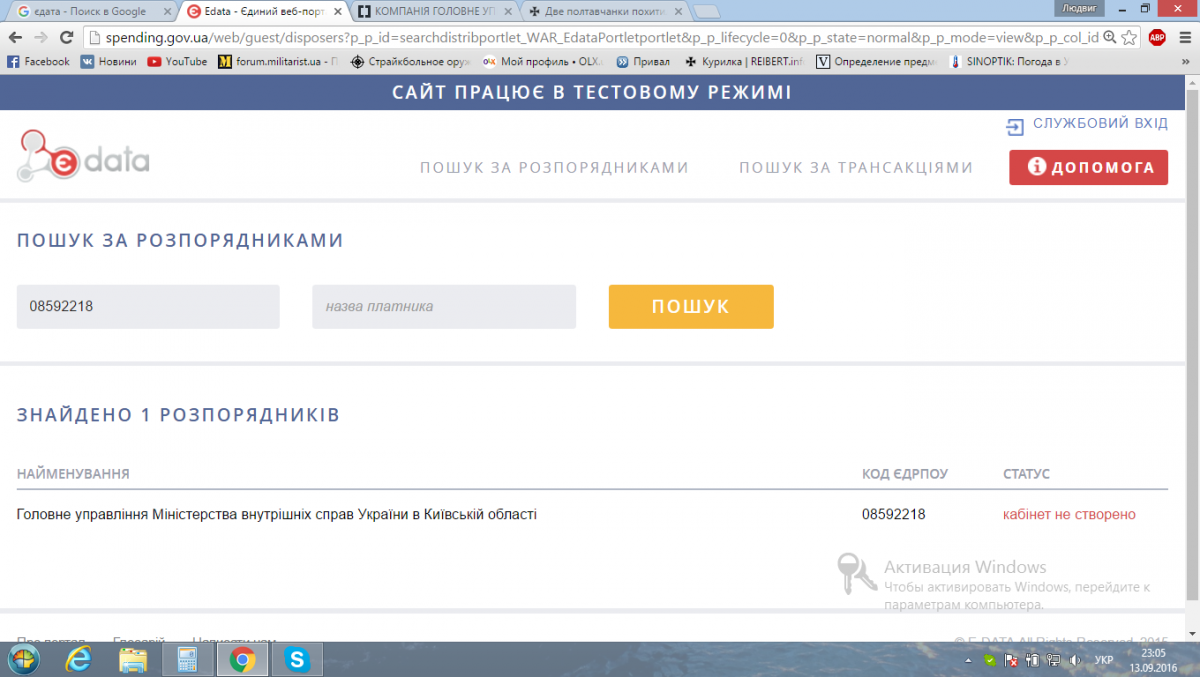The width and height of the screenshot is (1200, 677).
Task: Open the Adblock Plus extension icon
Action: [x=1157, y=37]
